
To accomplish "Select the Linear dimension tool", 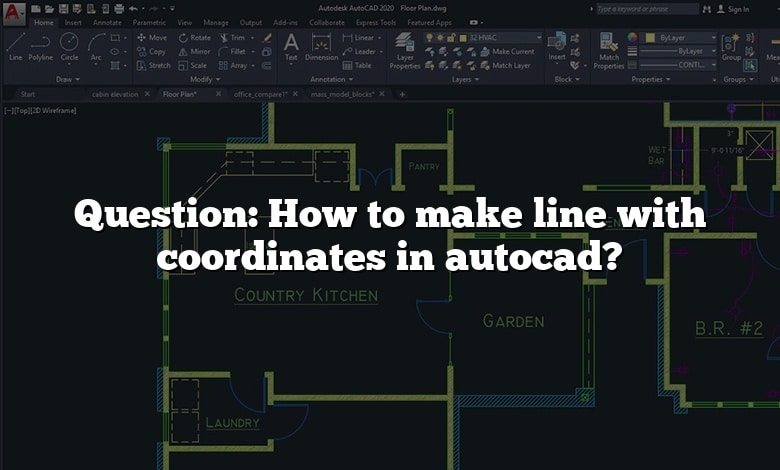I will (x=358, y=37).
